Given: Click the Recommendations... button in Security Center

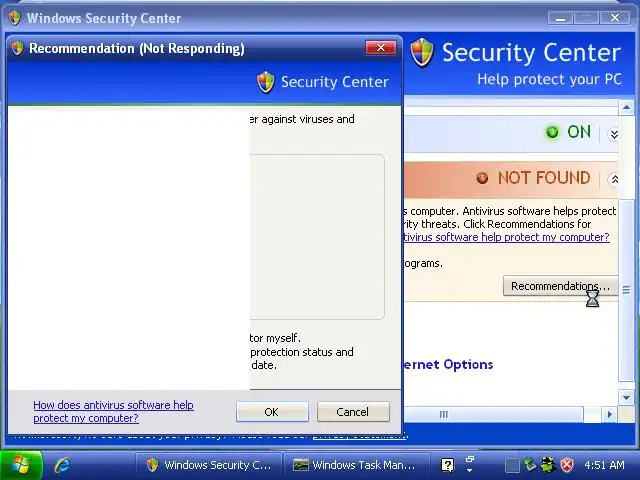Looking at the screenshot, I should pyautogui.click(x=560, y=286).
